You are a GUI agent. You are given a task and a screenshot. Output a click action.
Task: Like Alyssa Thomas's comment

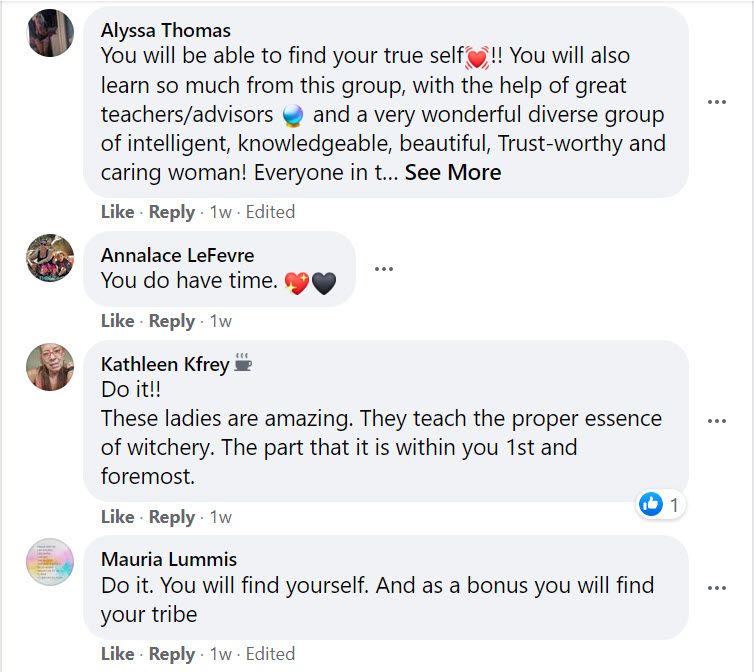tap(117, 212)
